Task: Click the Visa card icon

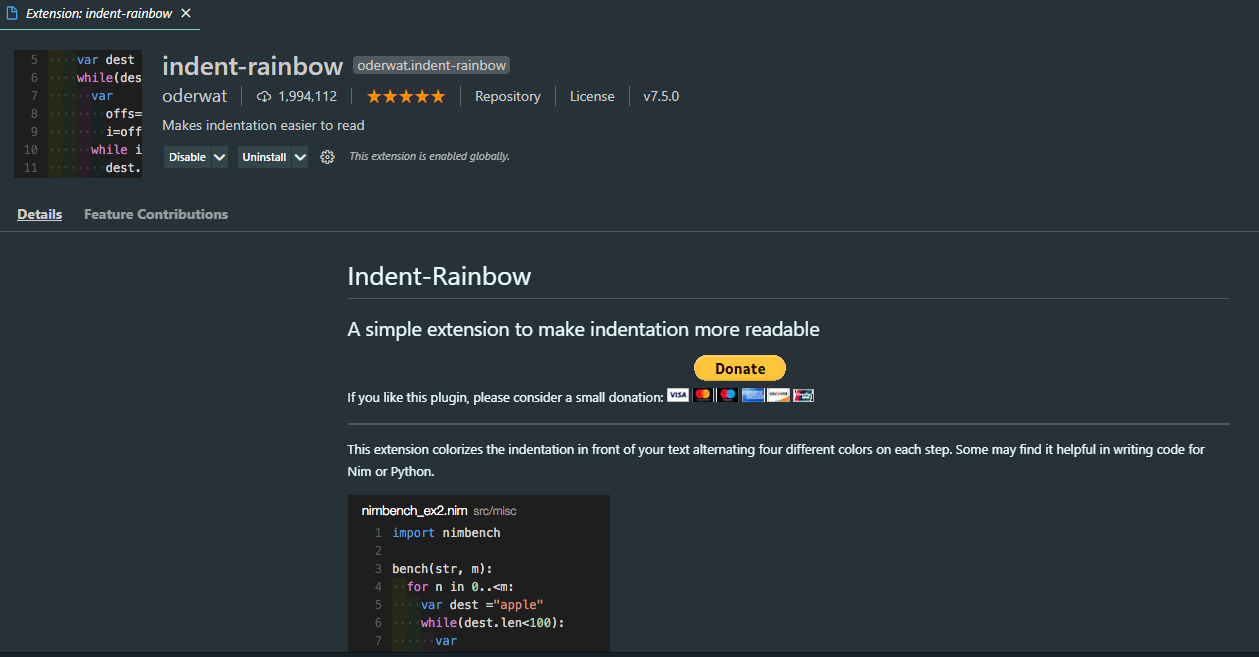Action: click(678, 395)
